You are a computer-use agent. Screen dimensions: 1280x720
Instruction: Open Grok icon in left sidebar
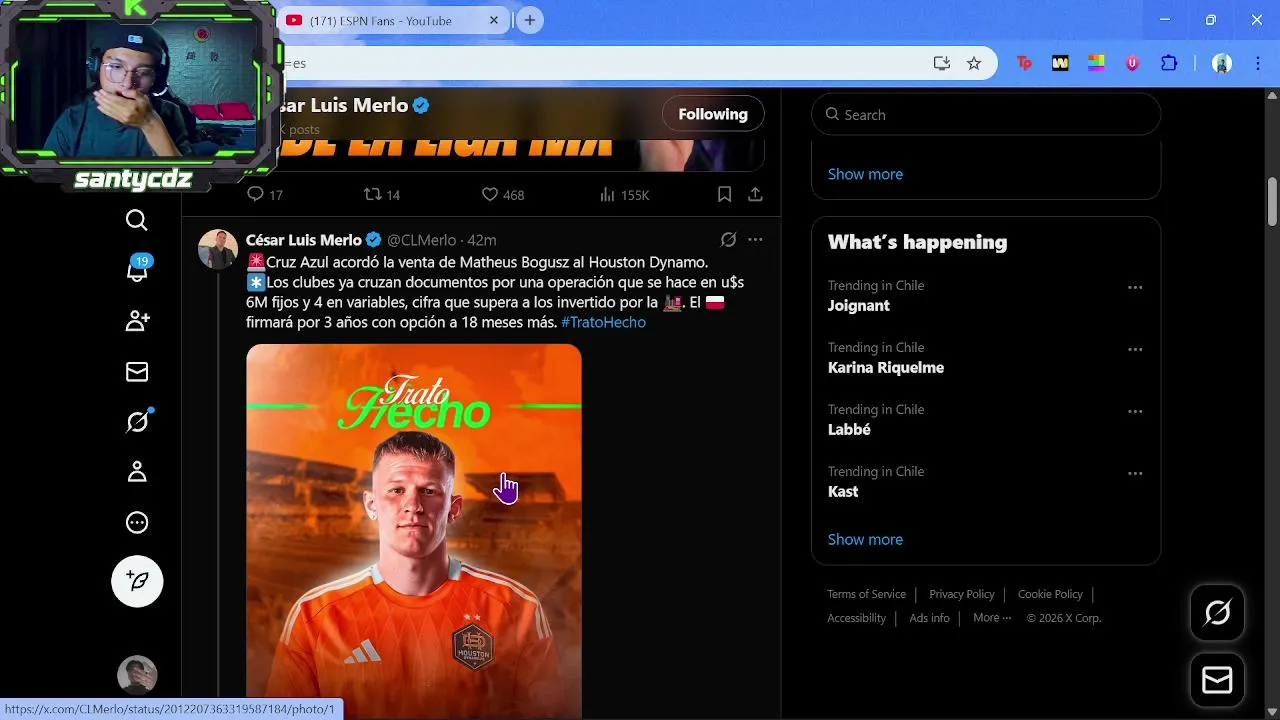[137, 422]
